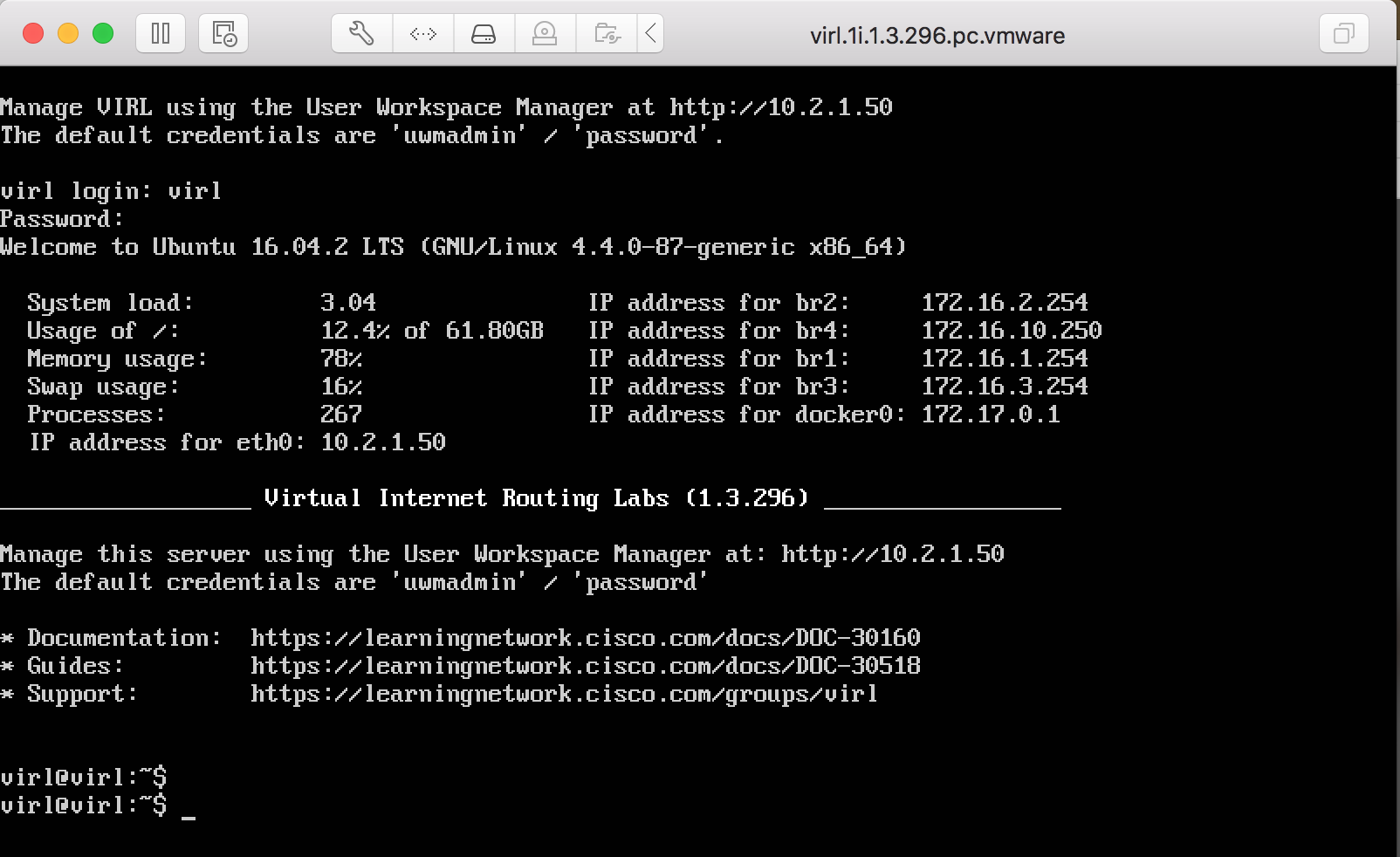
Task: Click the Password: prompt line
Action: [x=62, y=219]
